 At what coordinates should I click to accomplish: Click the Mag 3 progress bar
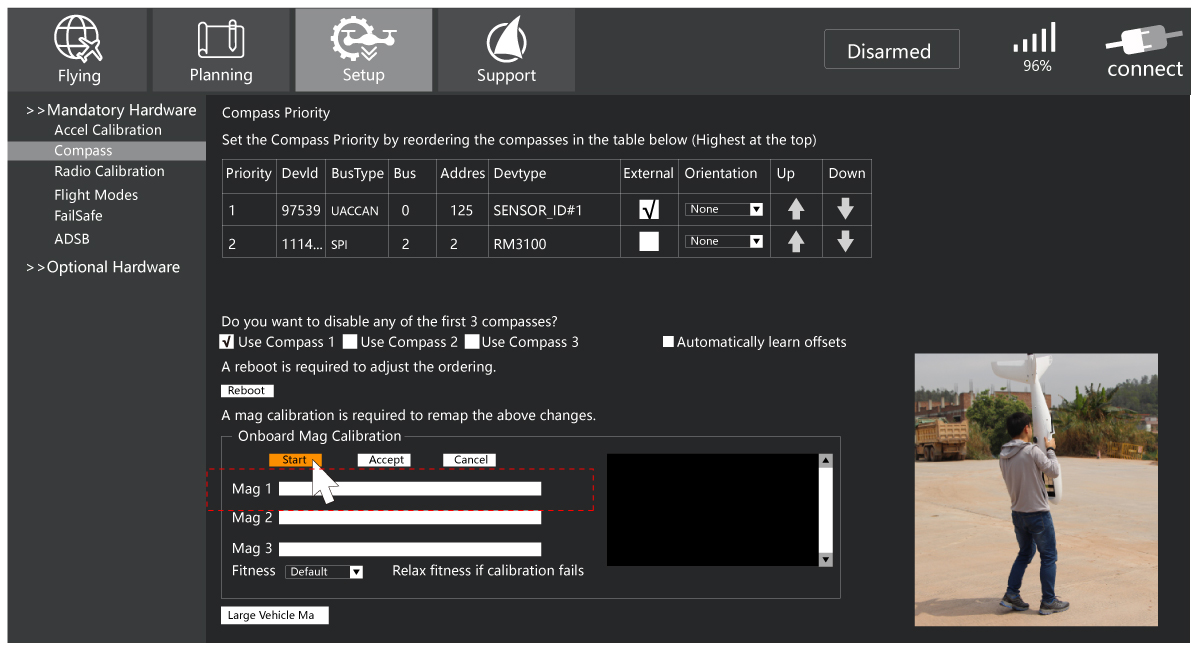click(x=410, y=549)
